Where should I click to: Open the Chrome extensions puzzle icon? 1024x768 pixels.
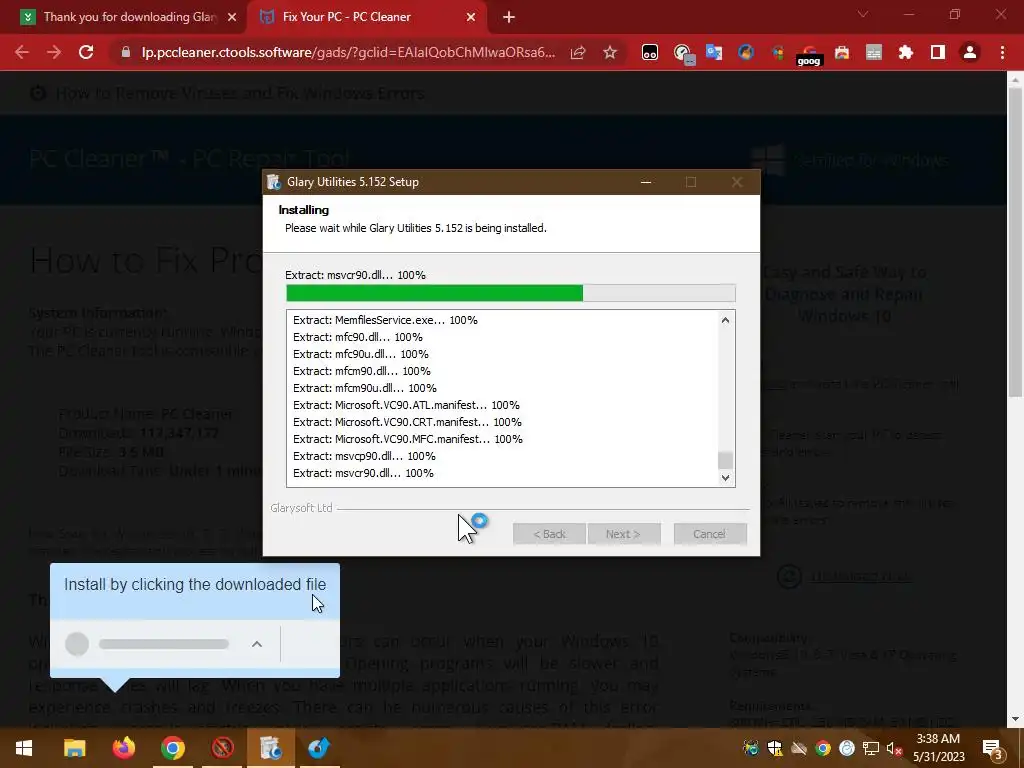pos(906,52)
